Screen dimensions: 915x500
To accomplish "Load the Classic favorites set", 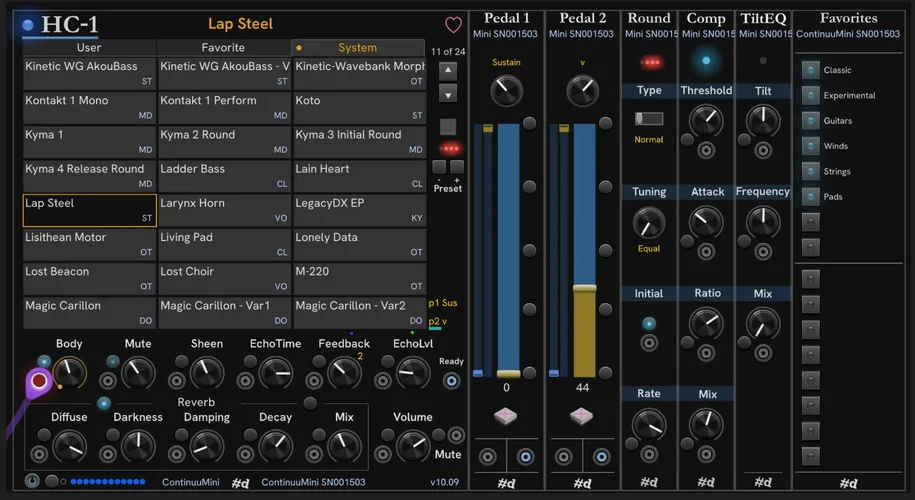I will 811,70.
